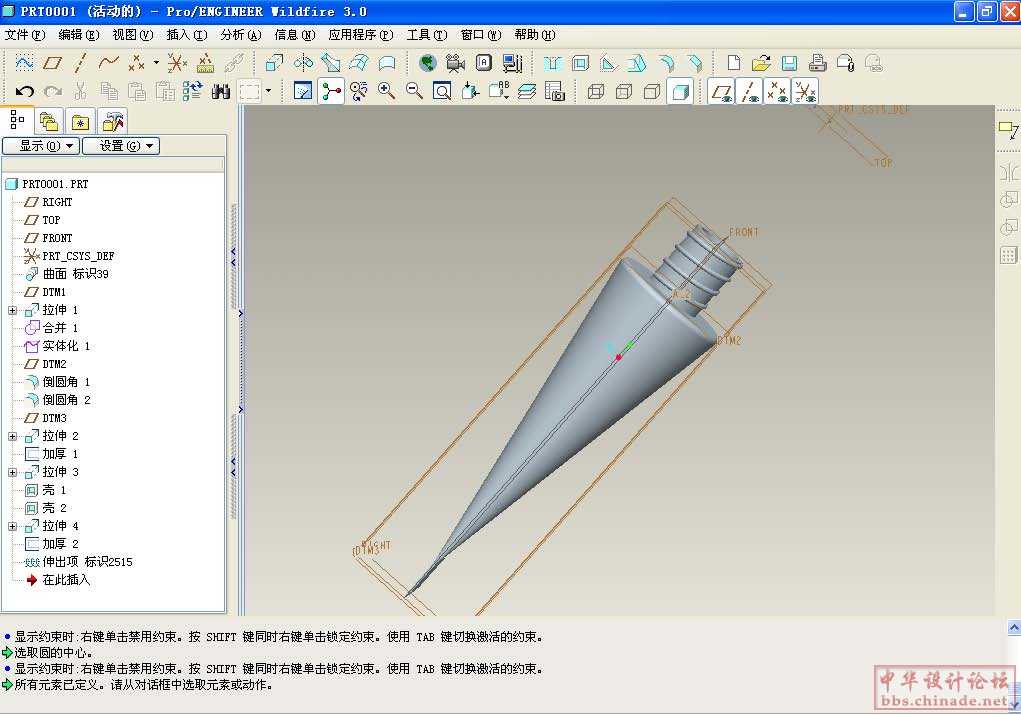Open the 视图 menu
Screen dimensions: 1021x715
[133, 35]
